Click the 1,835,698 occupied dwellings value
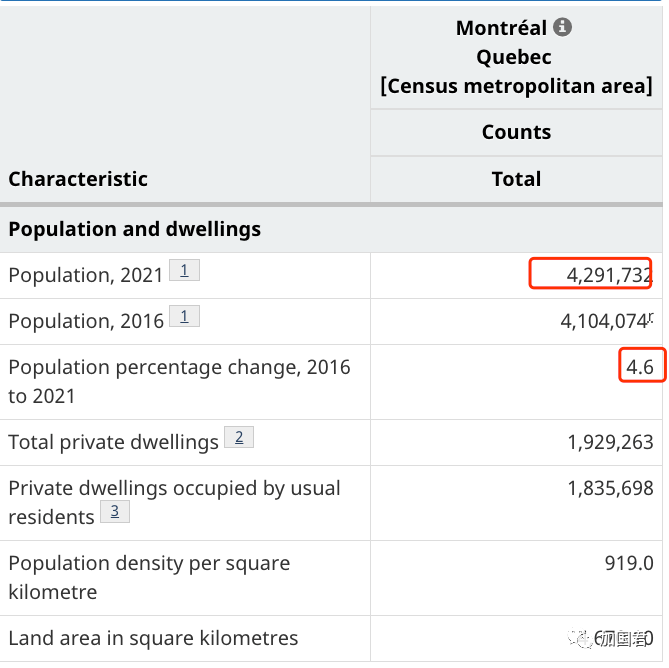 (x=610, y=488)
